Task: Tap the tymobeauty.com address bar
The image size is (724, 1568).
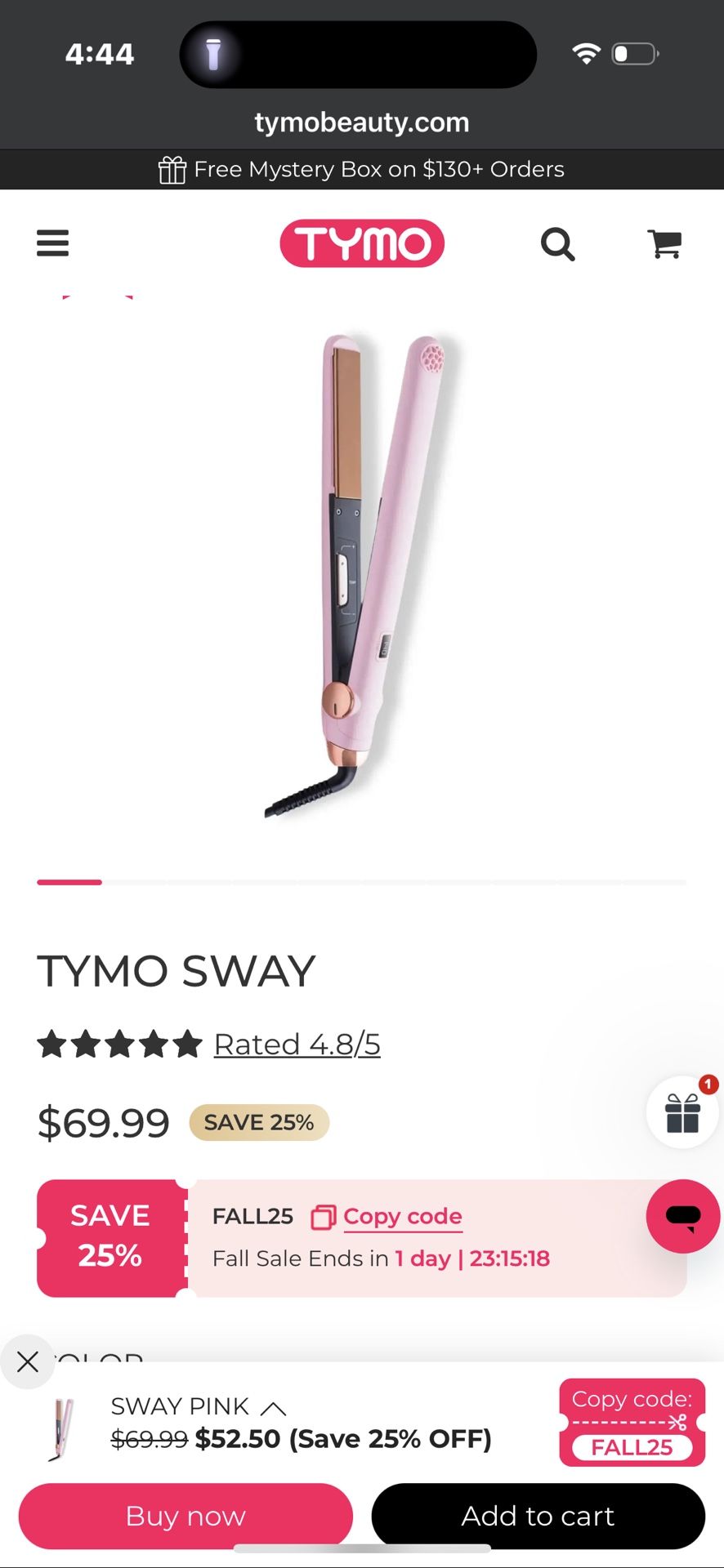Action: 362,122
